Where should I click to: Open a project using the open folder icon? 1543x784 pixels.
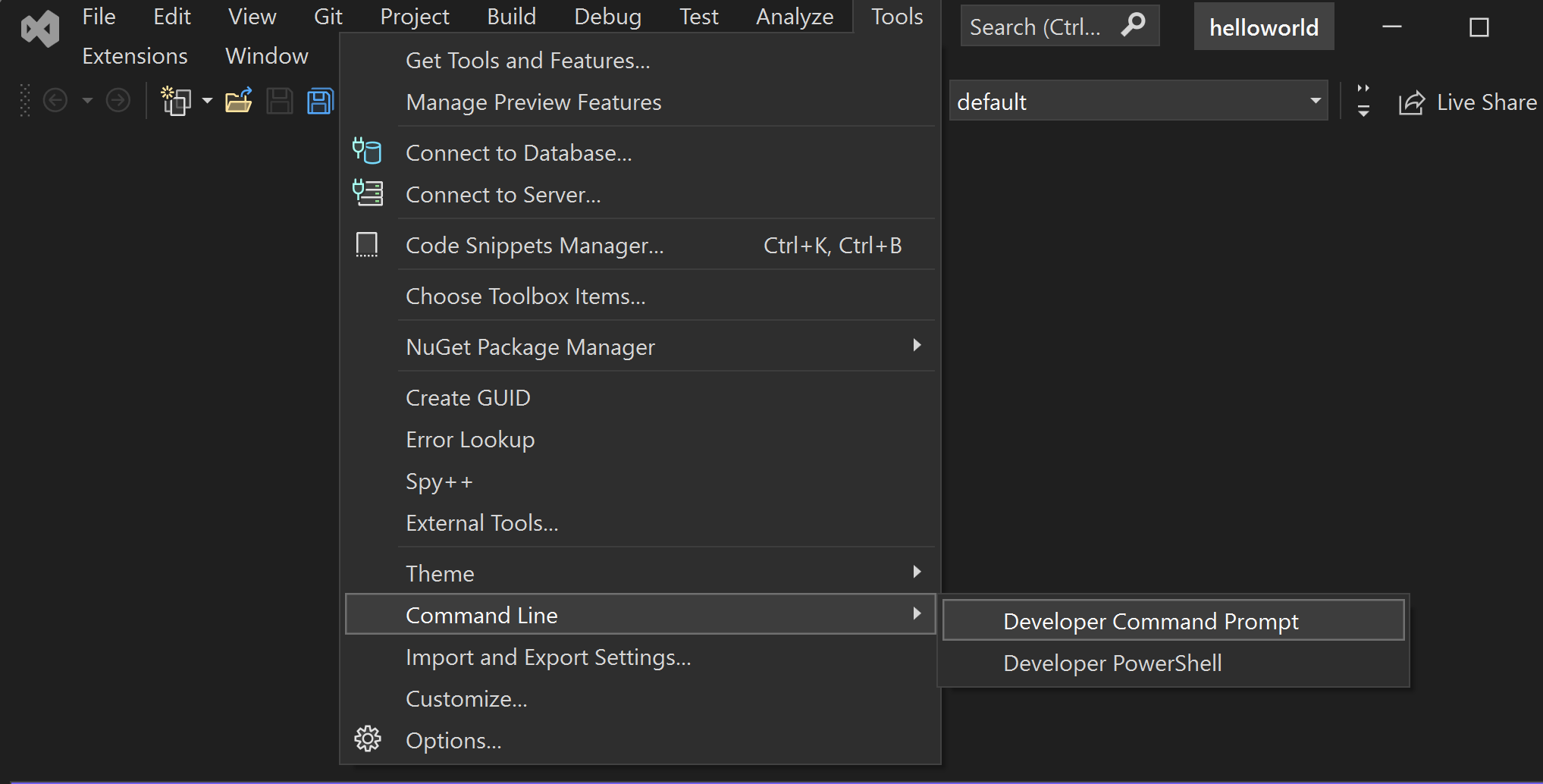pyautogui.click(x=239, y=99)
